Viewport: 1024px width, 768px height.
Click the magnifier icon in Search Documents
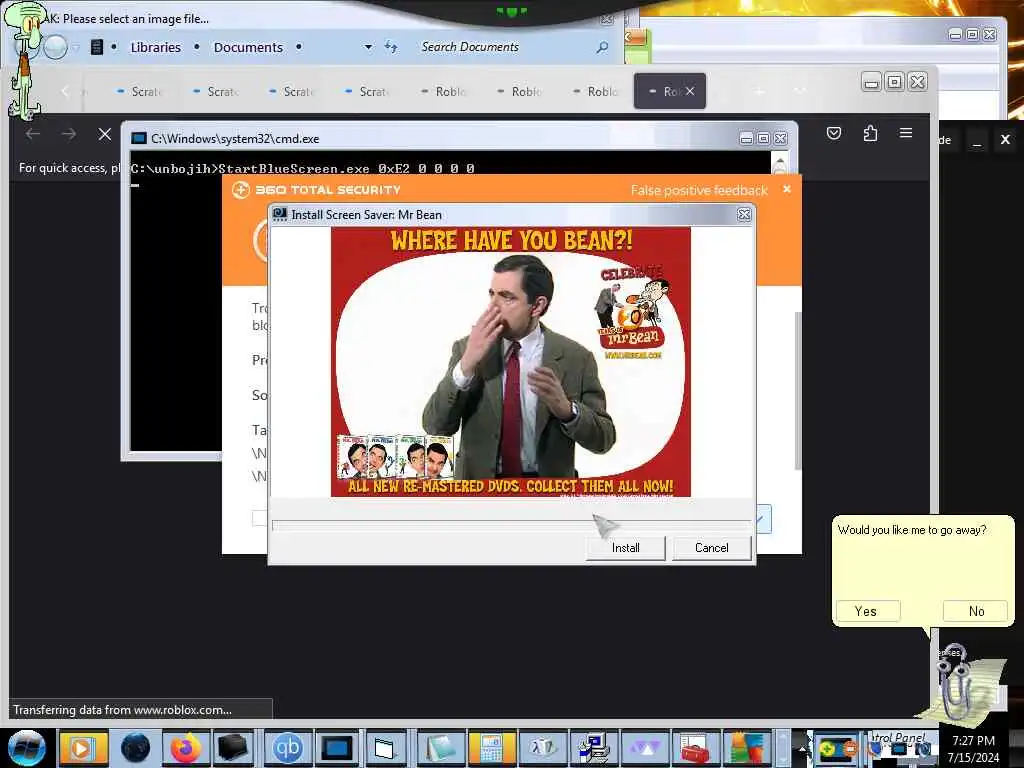(602, 47)
